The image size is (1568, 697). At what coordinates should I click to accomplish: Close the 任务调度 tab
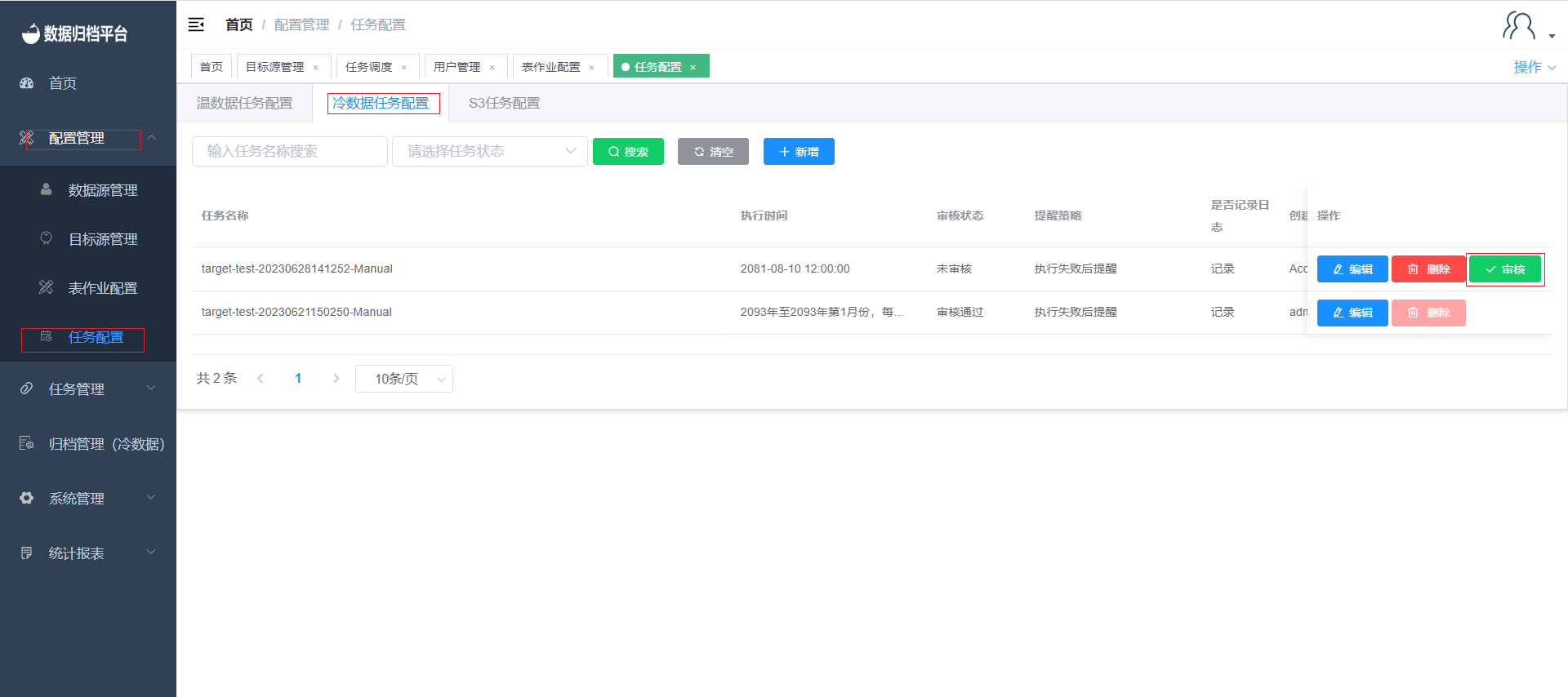tap(404, 68)
